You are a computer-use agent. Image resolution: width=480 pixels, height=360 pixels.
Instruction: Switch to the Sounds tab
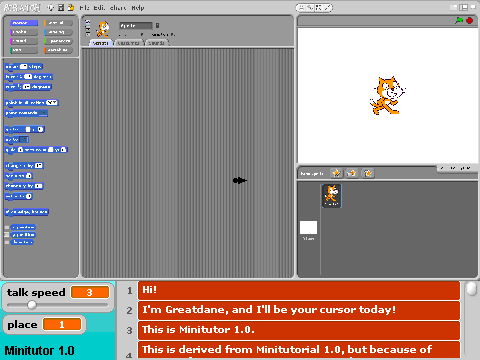[156, 43]
